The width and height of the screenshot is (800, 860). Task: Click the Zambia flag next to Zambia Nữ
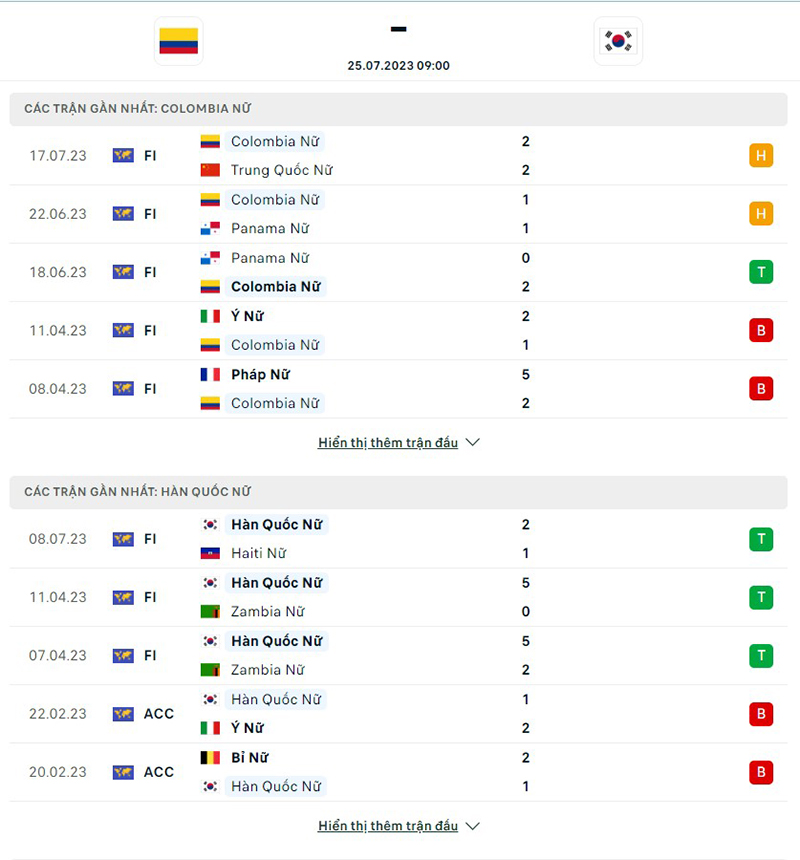click(x=211, y=611)
